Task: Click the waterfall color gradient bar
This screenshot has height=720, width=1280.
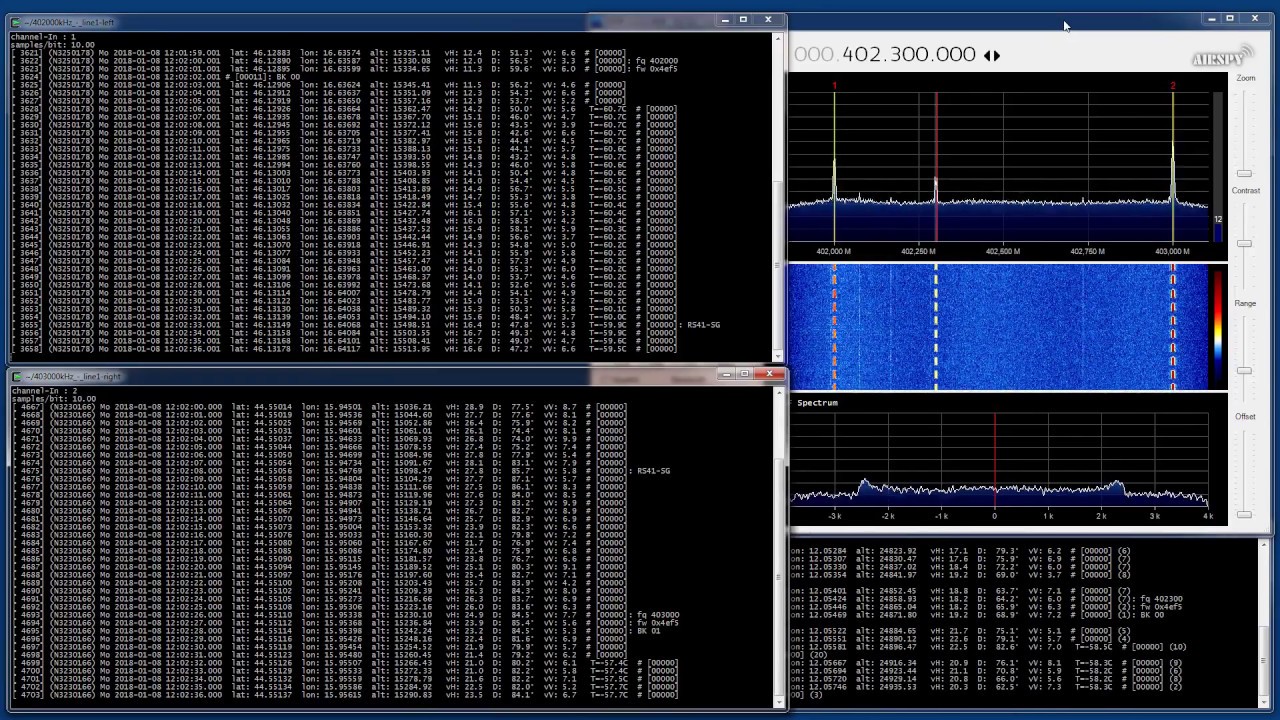Action: point(1217,326)
